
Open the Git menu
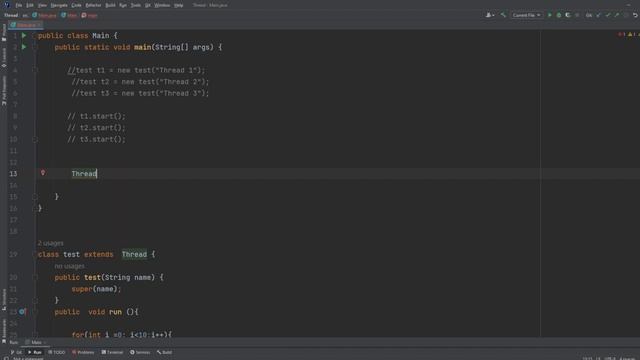coord(147,5)
